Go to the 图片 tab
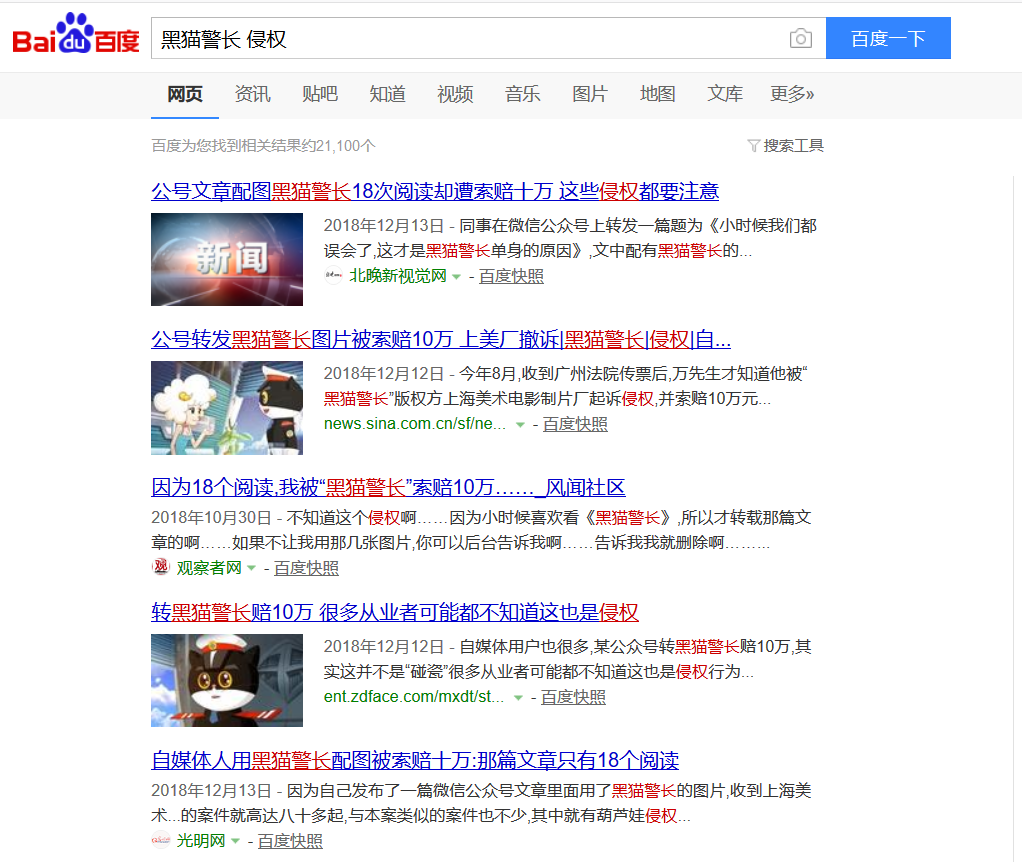 click(590, 94)
